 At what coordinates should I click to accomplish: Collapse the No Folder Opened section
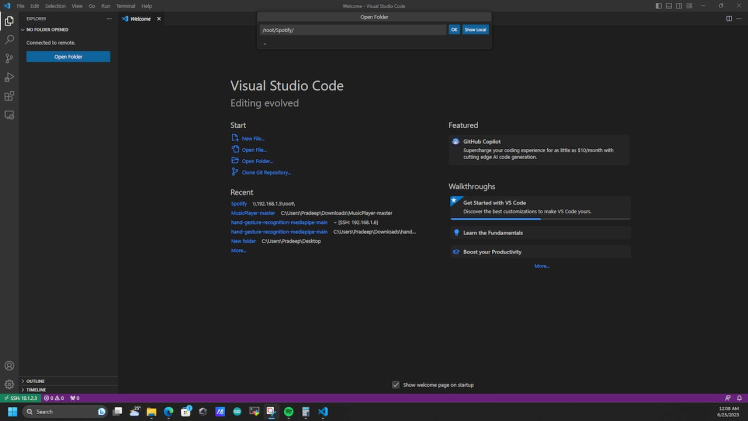click(x=49, y=30)
